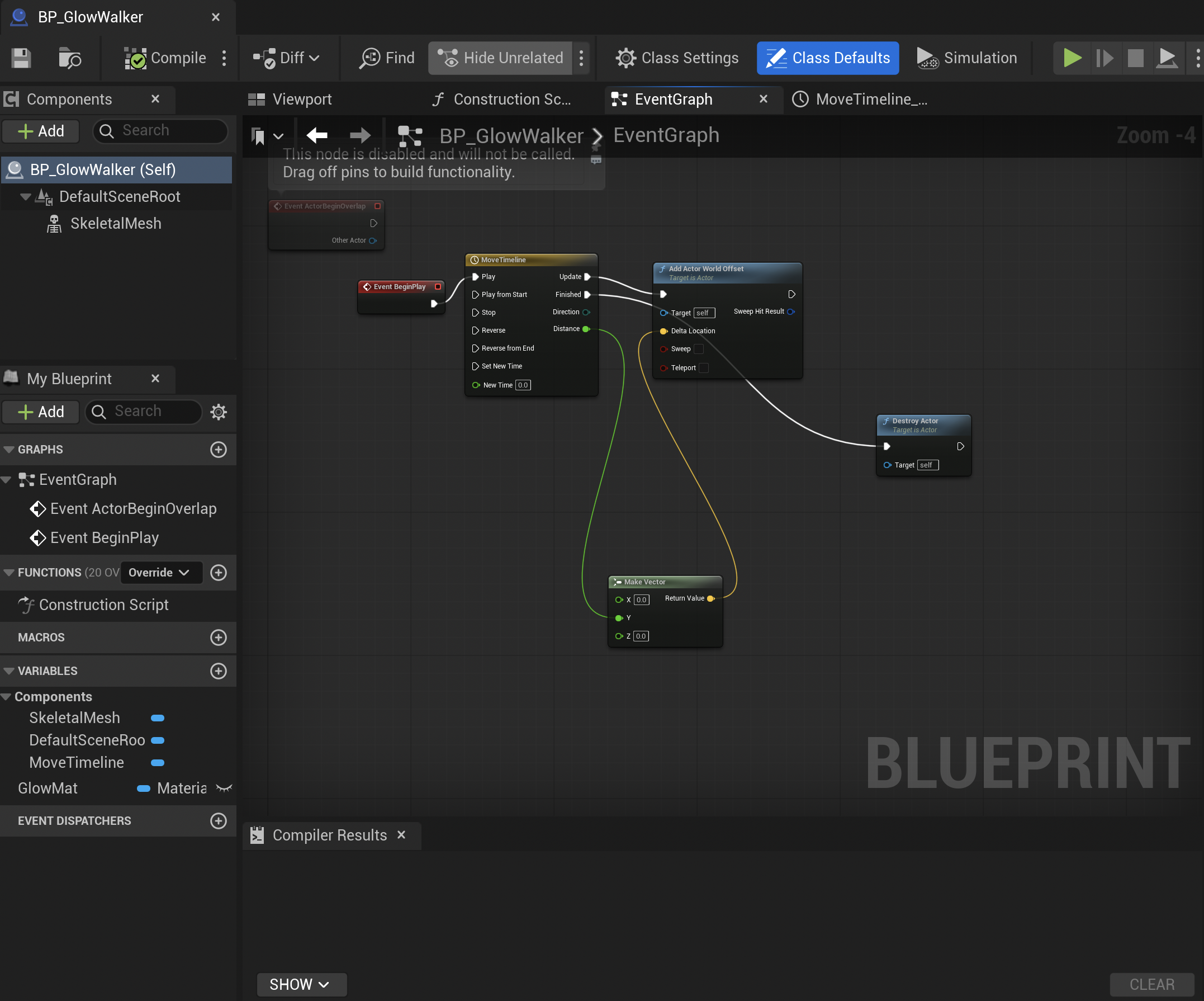Image resolution: width=1204 pixels, height=1001 pixels.
Task: Open the Functions Override dropdown
Action: pyautogui.click(x=160, y=573)
